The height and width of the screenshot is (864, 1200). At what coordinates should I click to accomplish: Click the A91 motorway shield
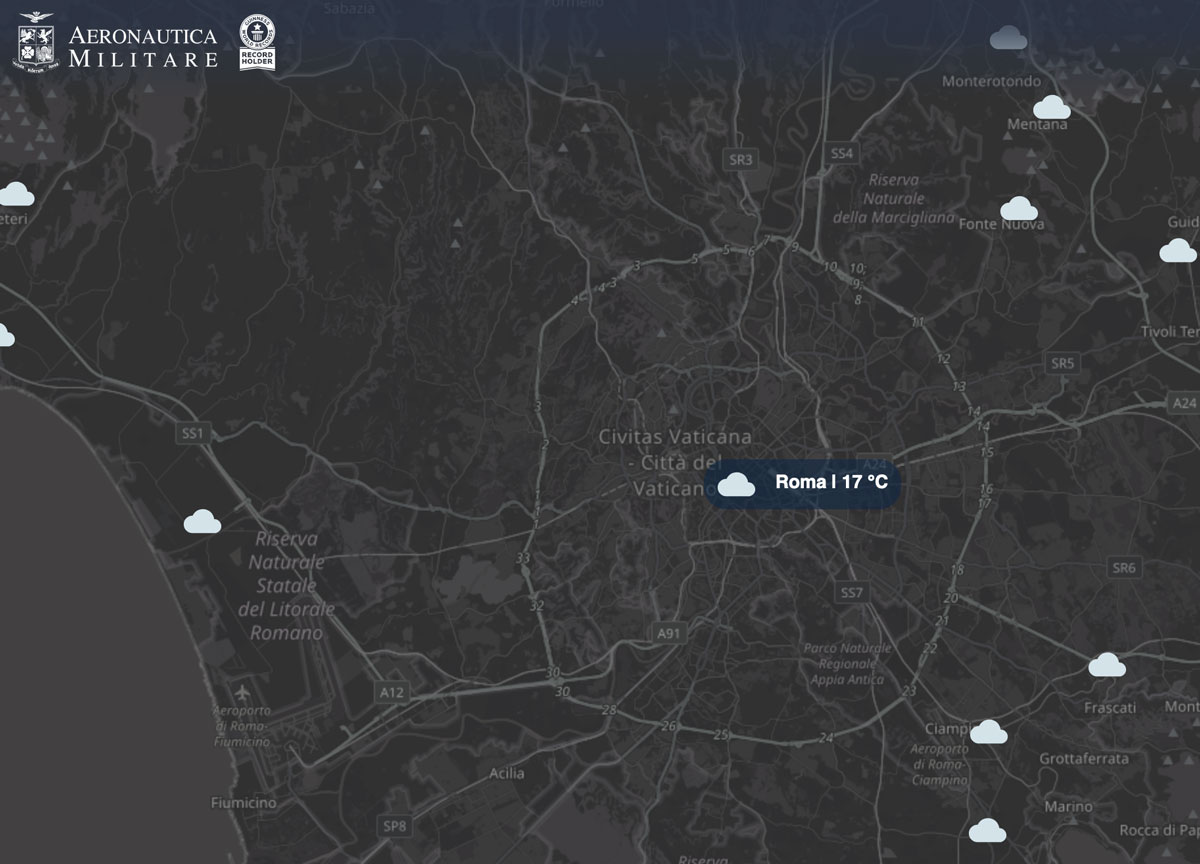pos(668,633)
